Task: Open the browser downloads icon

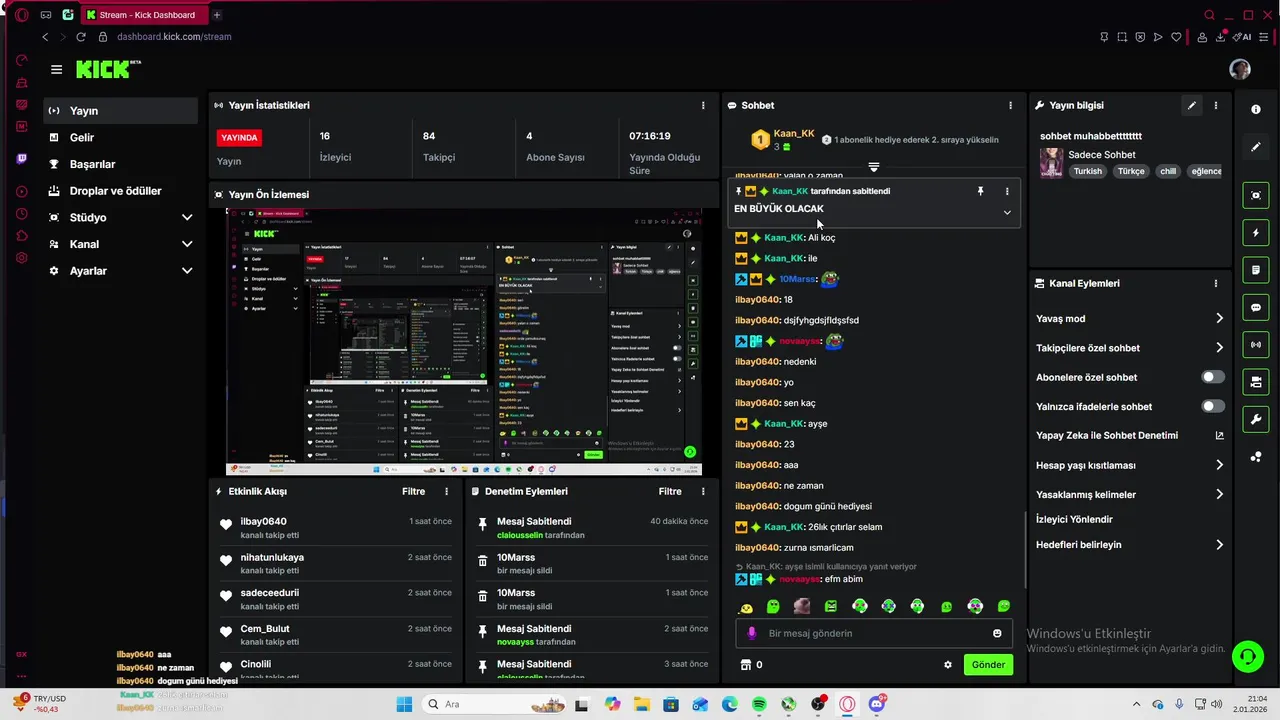Action: pyautogui.click(x=1222, y=37)
